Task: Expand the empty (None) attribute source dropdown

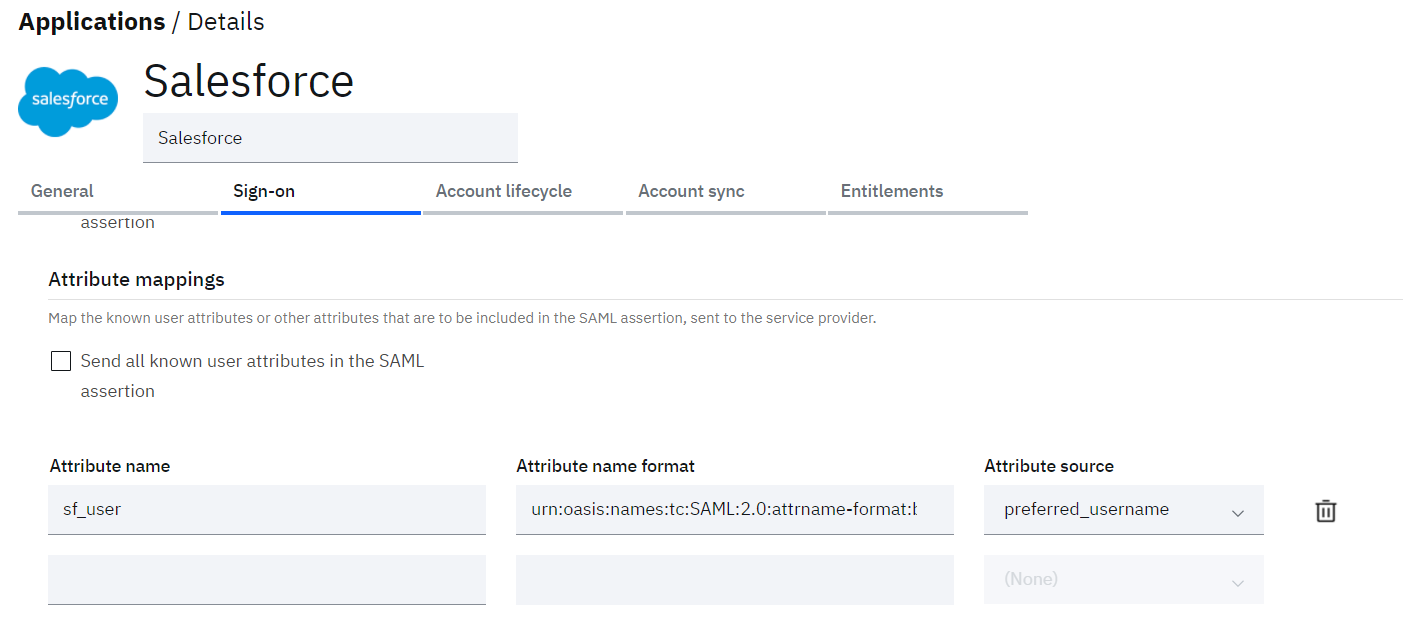Action: point(1122,579)
